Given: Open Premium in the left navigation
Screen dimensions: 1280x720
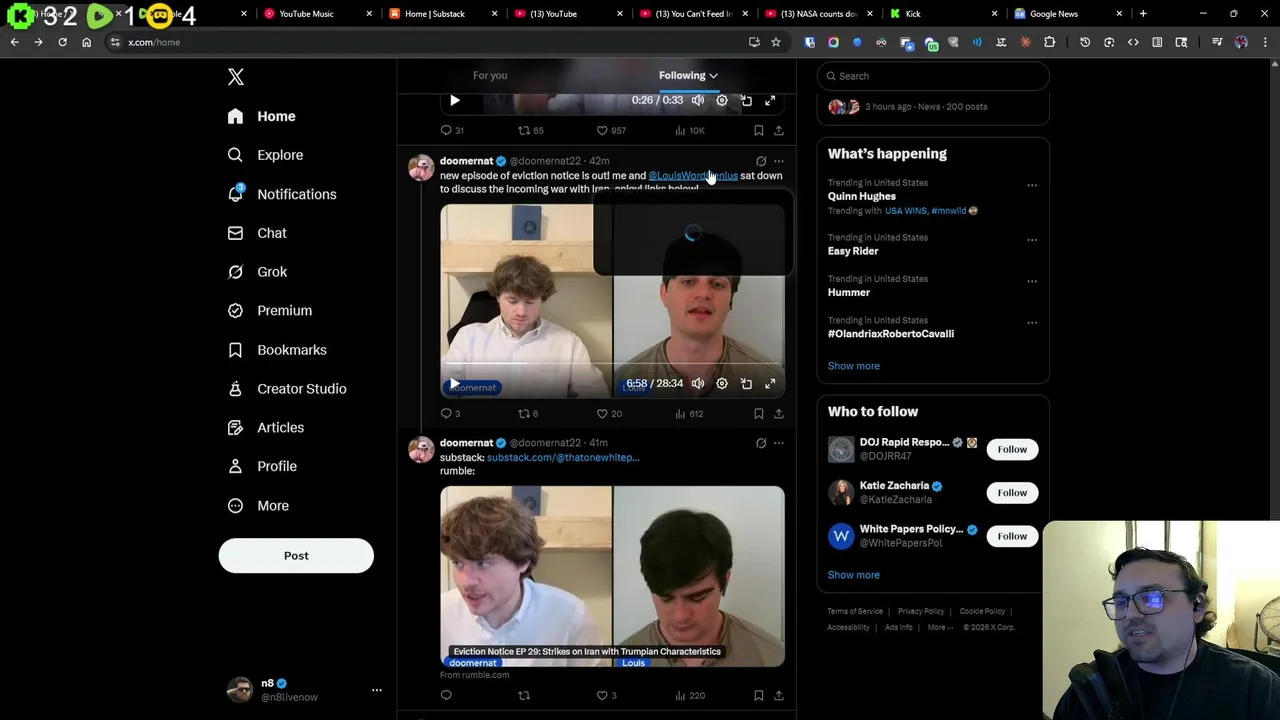Looking at the screenshot, I should pyautogui.click(x=269, y=311).
